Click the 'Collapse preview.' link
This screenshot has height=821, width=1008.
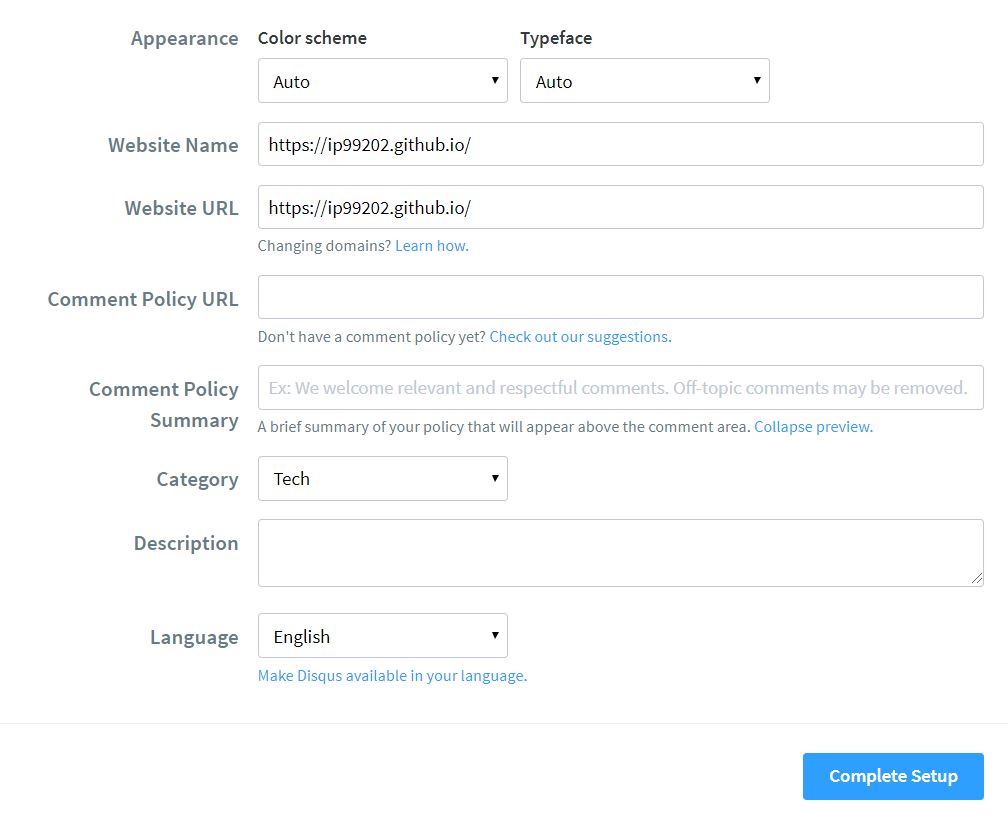812,426
